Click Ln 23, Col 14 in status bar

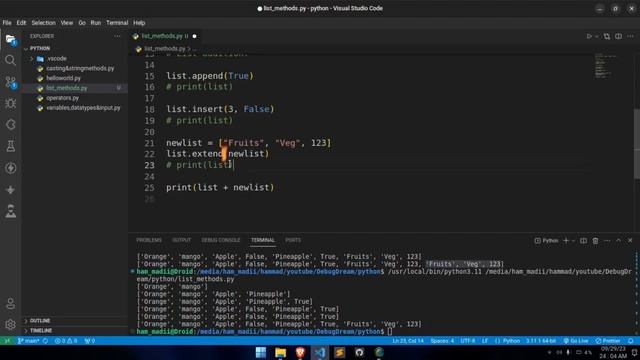click(408, 341)
